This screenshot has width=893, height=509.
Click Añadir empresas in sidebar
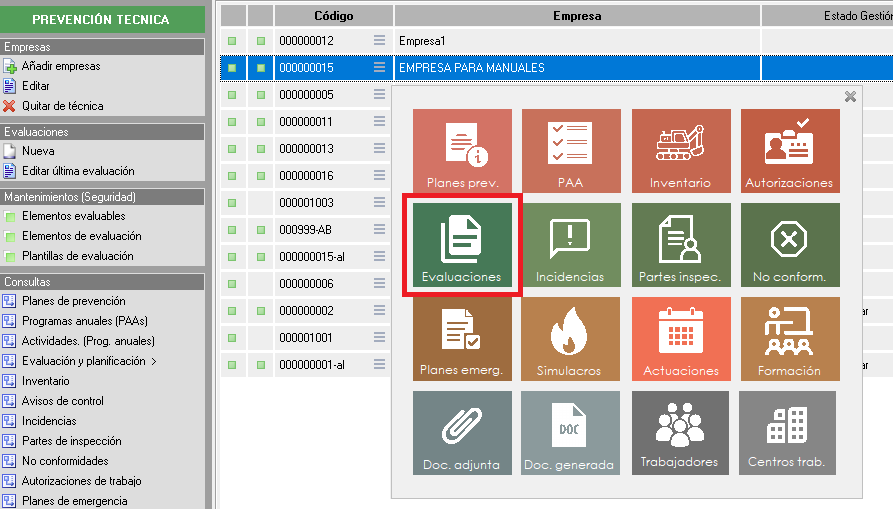pyautogui.click(x=61, y=66)
